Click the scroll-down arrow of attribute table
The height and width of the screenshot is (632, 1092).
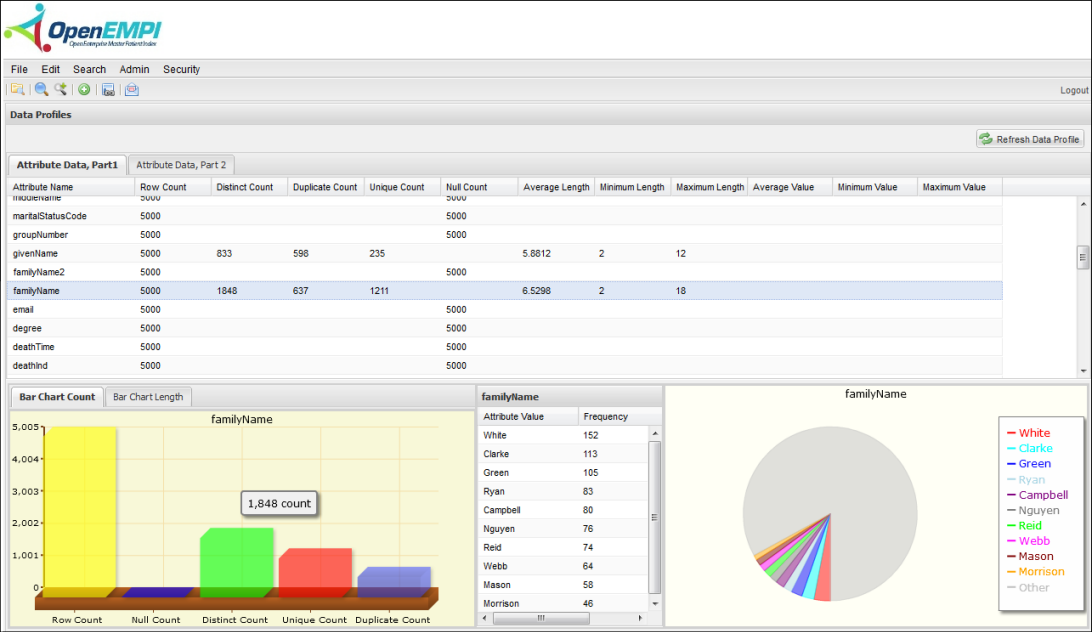tap(1083, 371)
